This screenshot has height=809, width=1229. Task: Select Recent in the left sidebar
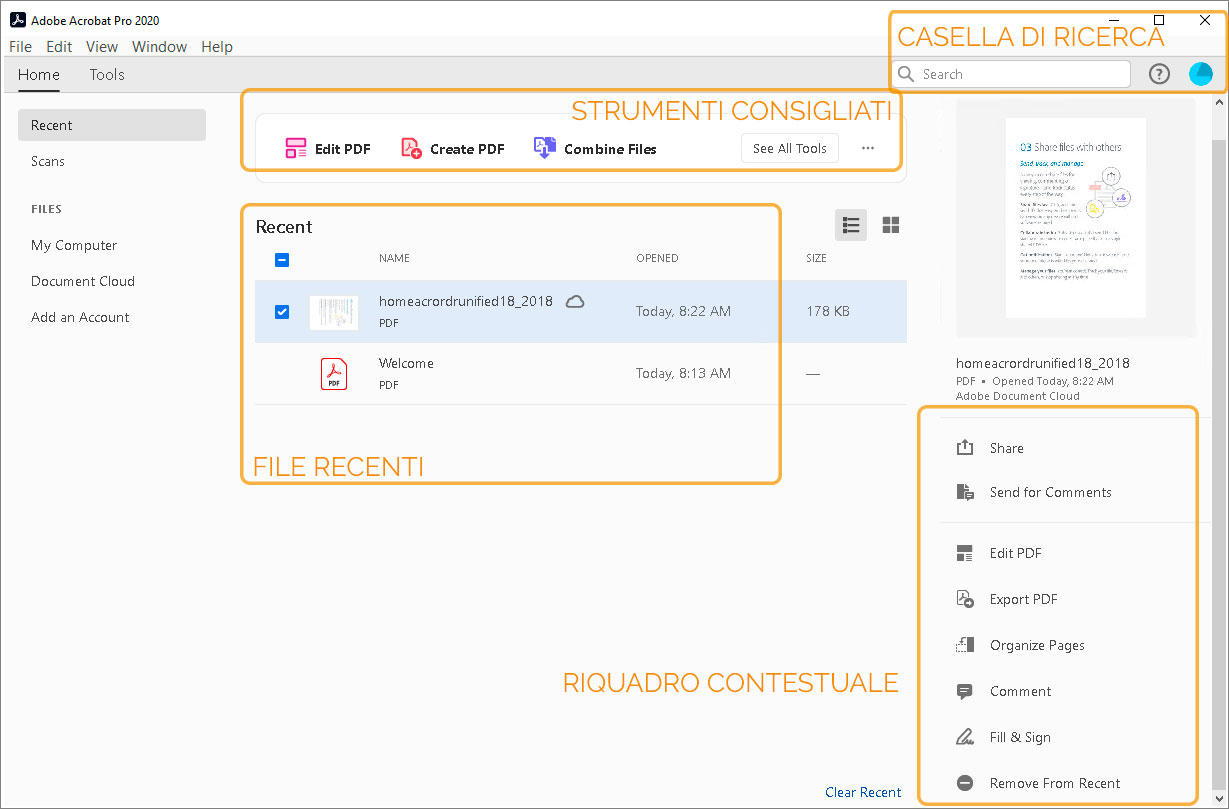click(112, 125)
